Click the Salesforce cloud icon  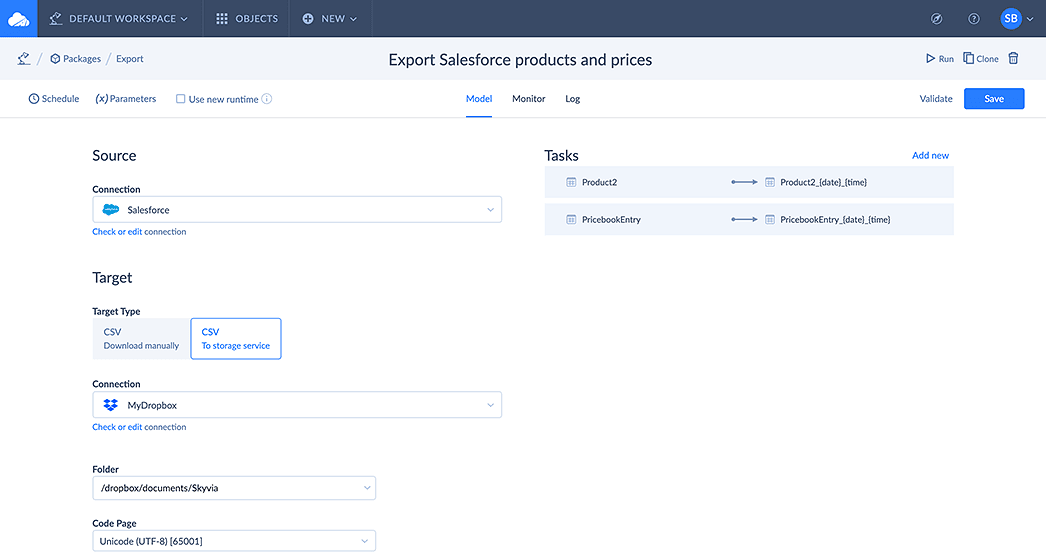click(111, 210)
